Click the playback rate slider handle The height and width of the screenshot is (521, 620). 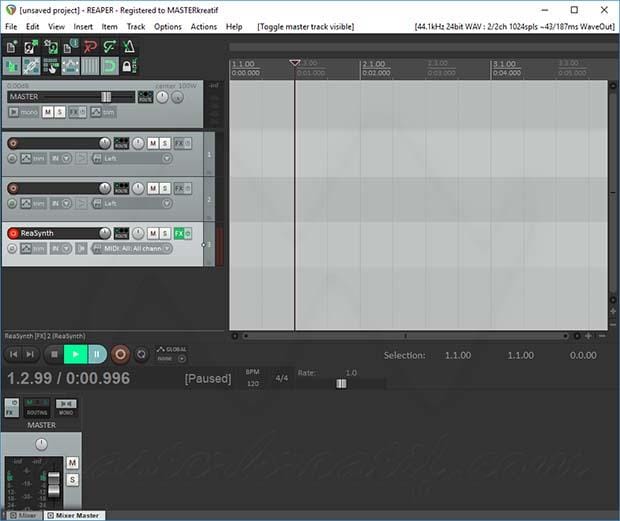341,384
